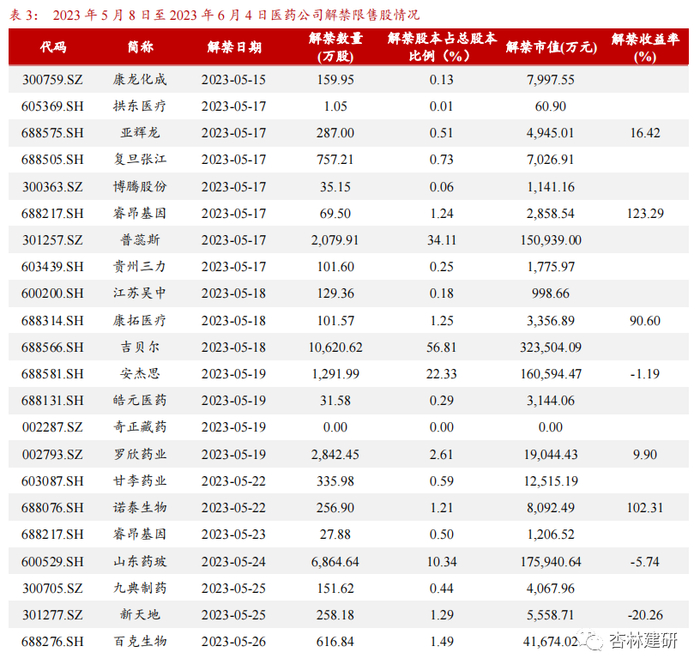Select the 9.90 yield value

(645, 454)
